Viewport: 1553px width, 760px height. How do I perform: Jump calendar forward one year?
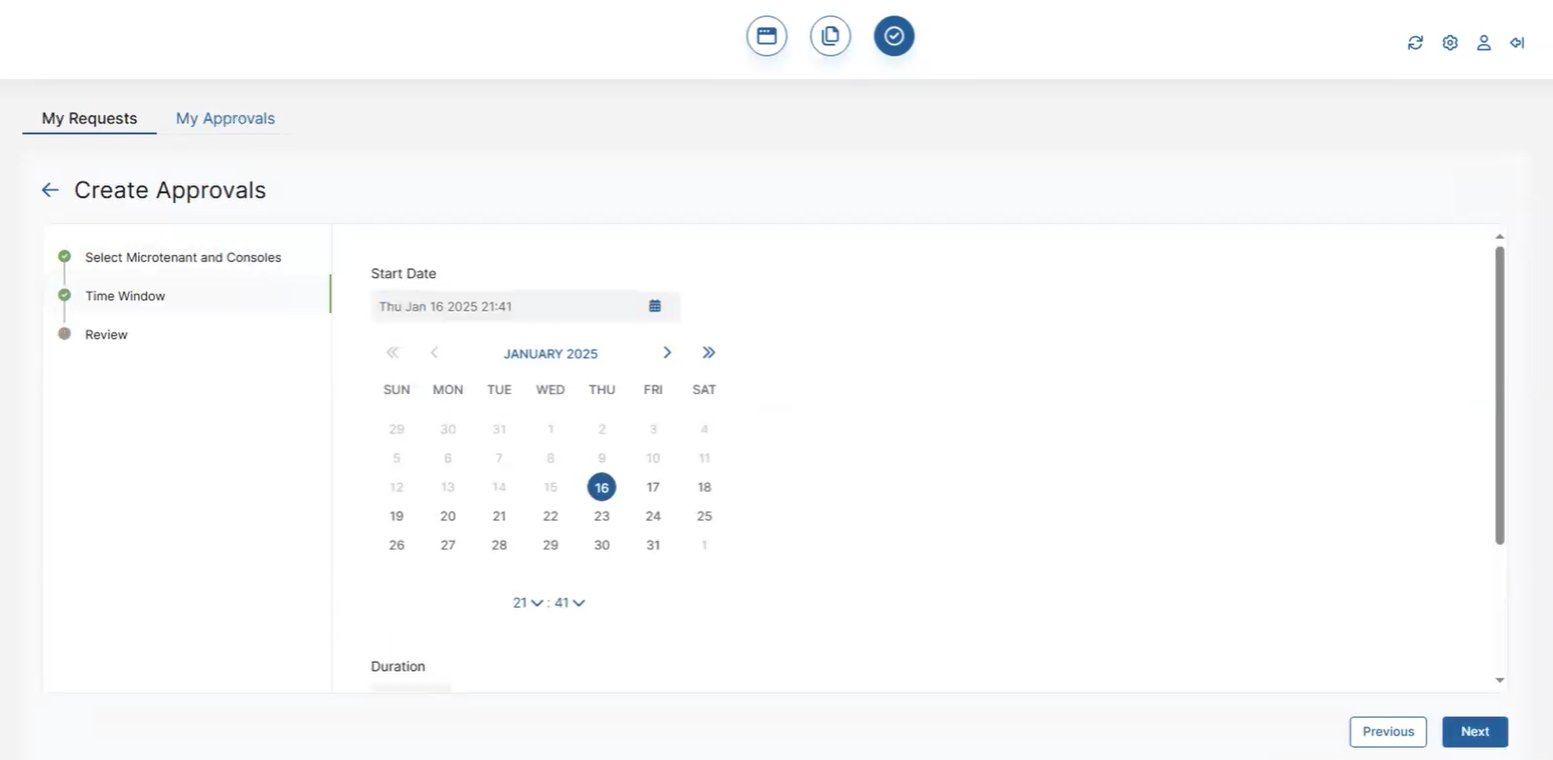pyautogui.click(x=709, y=353)
